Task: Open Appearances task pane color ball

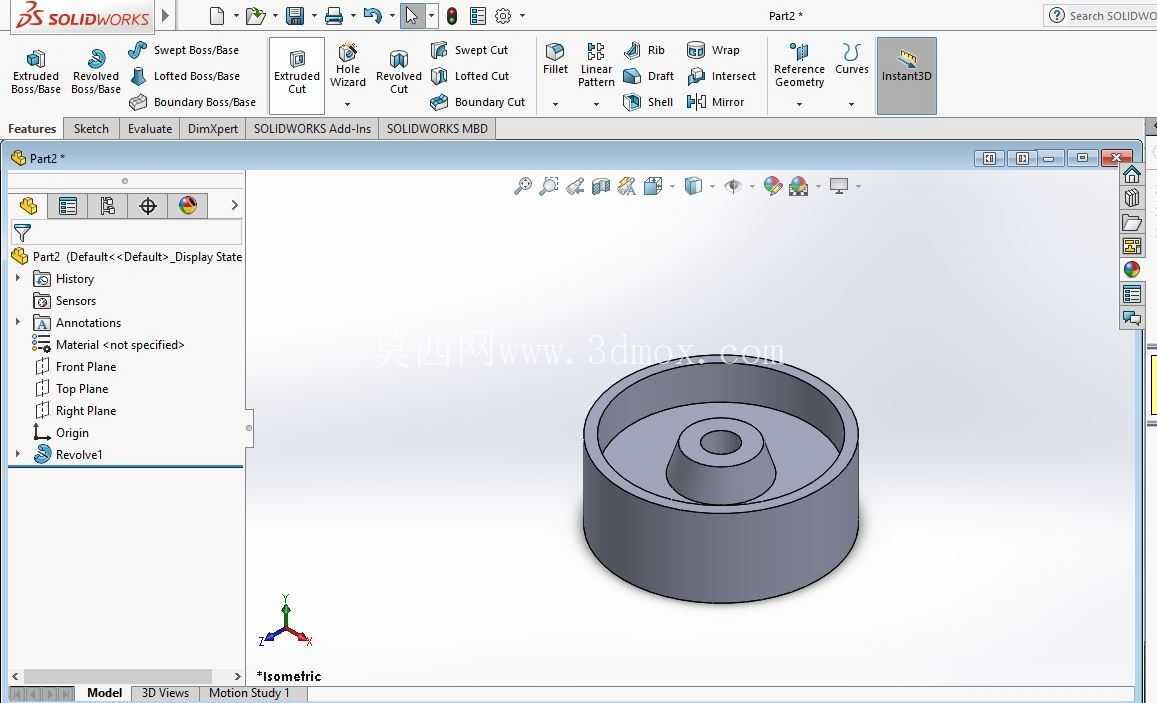Action: tap(1131, 269)
